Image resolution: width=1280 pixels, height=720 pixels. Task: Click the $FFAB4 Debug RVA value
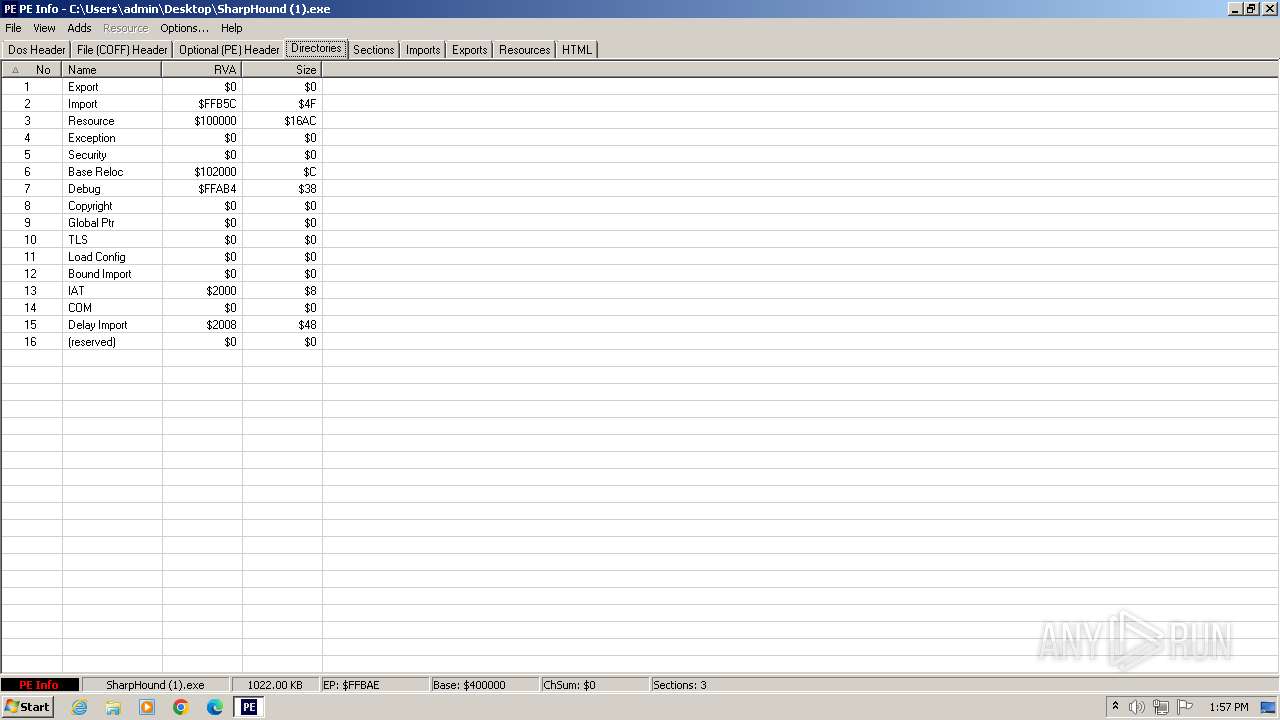tap(217, 189)
